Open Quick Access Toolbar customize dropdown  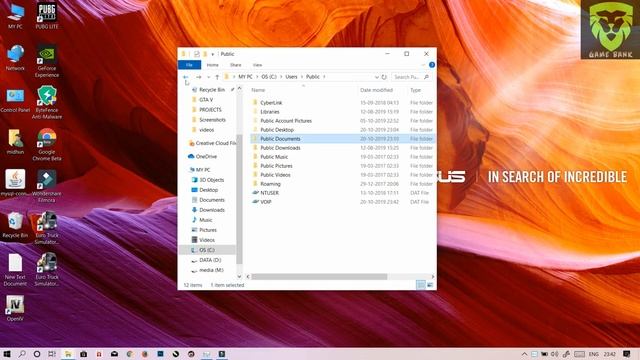[213, 54]
